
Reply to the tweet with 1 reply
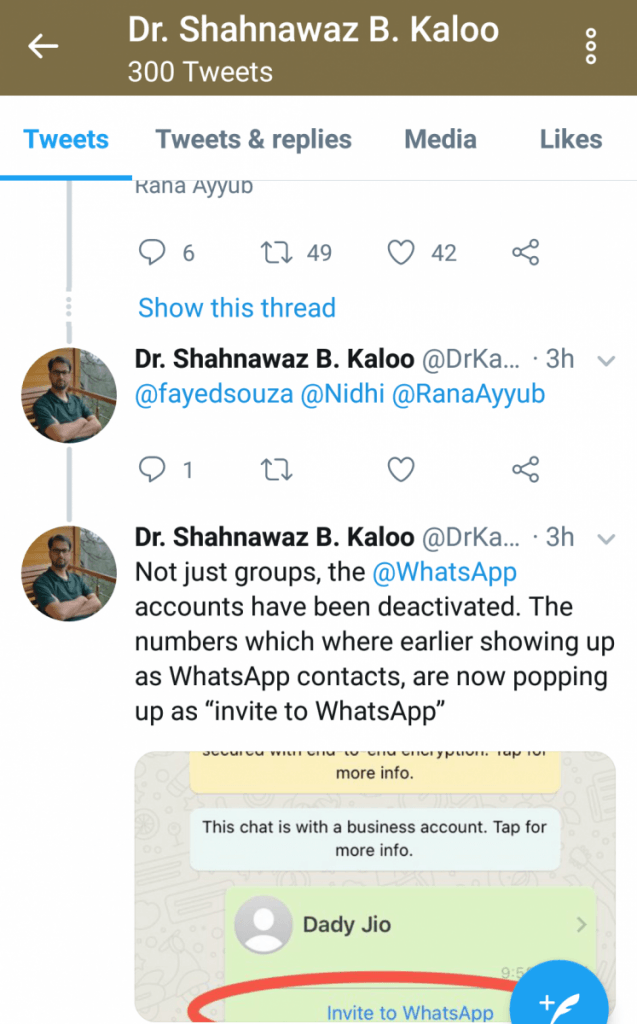coord(151,468)
